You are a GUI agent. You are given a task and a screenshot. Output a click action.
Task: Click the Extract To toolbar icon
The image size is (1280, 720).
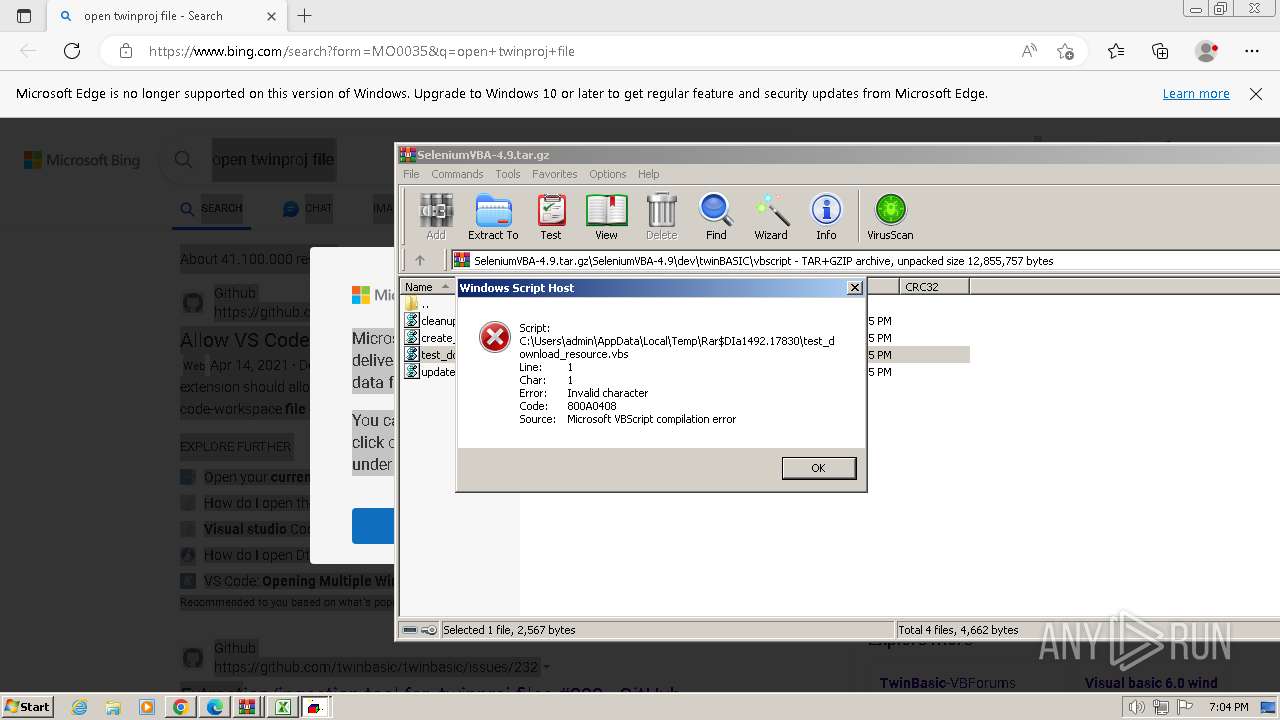(493, 217)
